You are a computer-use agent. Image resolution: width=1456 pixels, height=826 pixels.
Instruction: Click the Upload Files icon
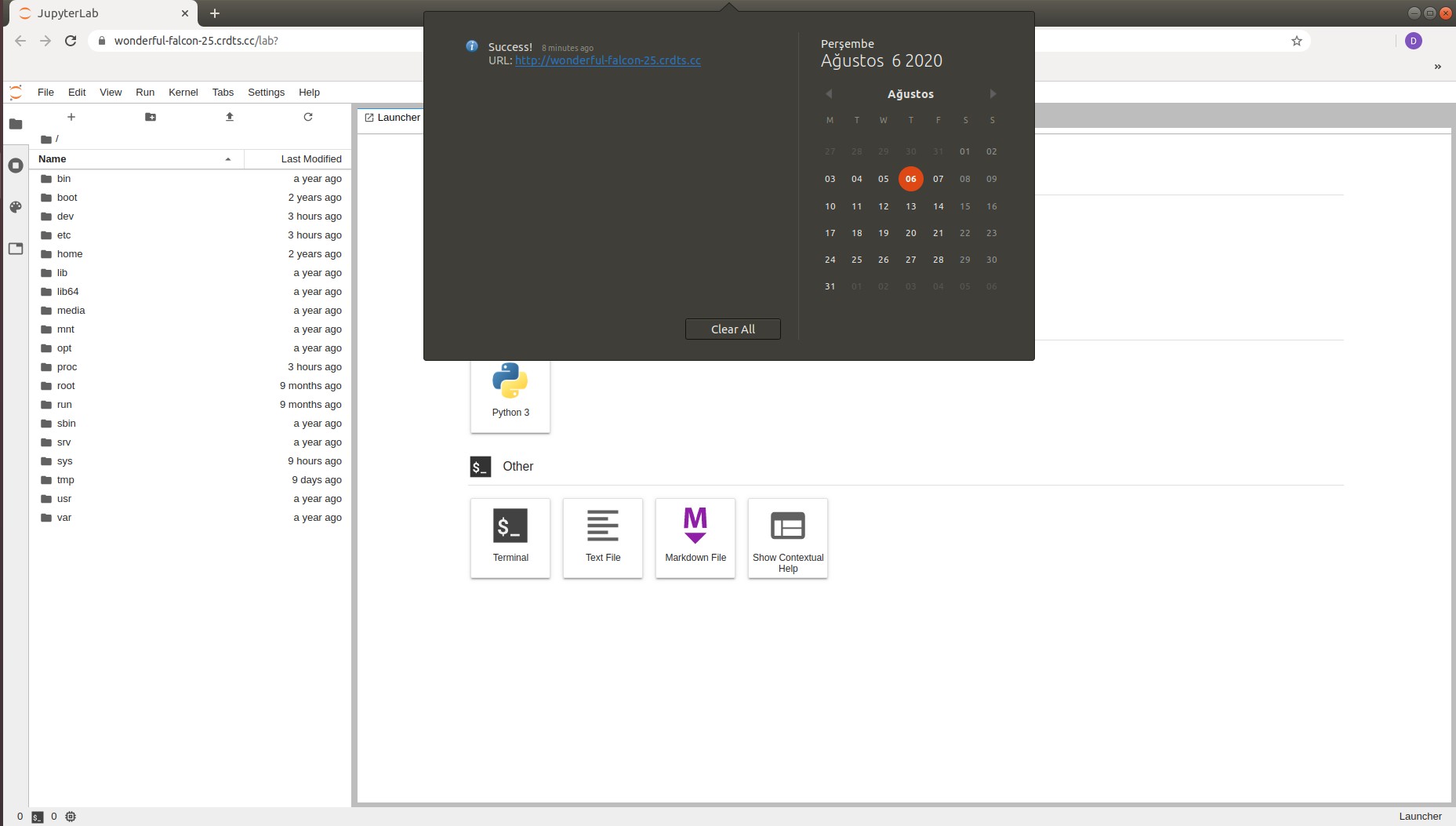(230, 117)
